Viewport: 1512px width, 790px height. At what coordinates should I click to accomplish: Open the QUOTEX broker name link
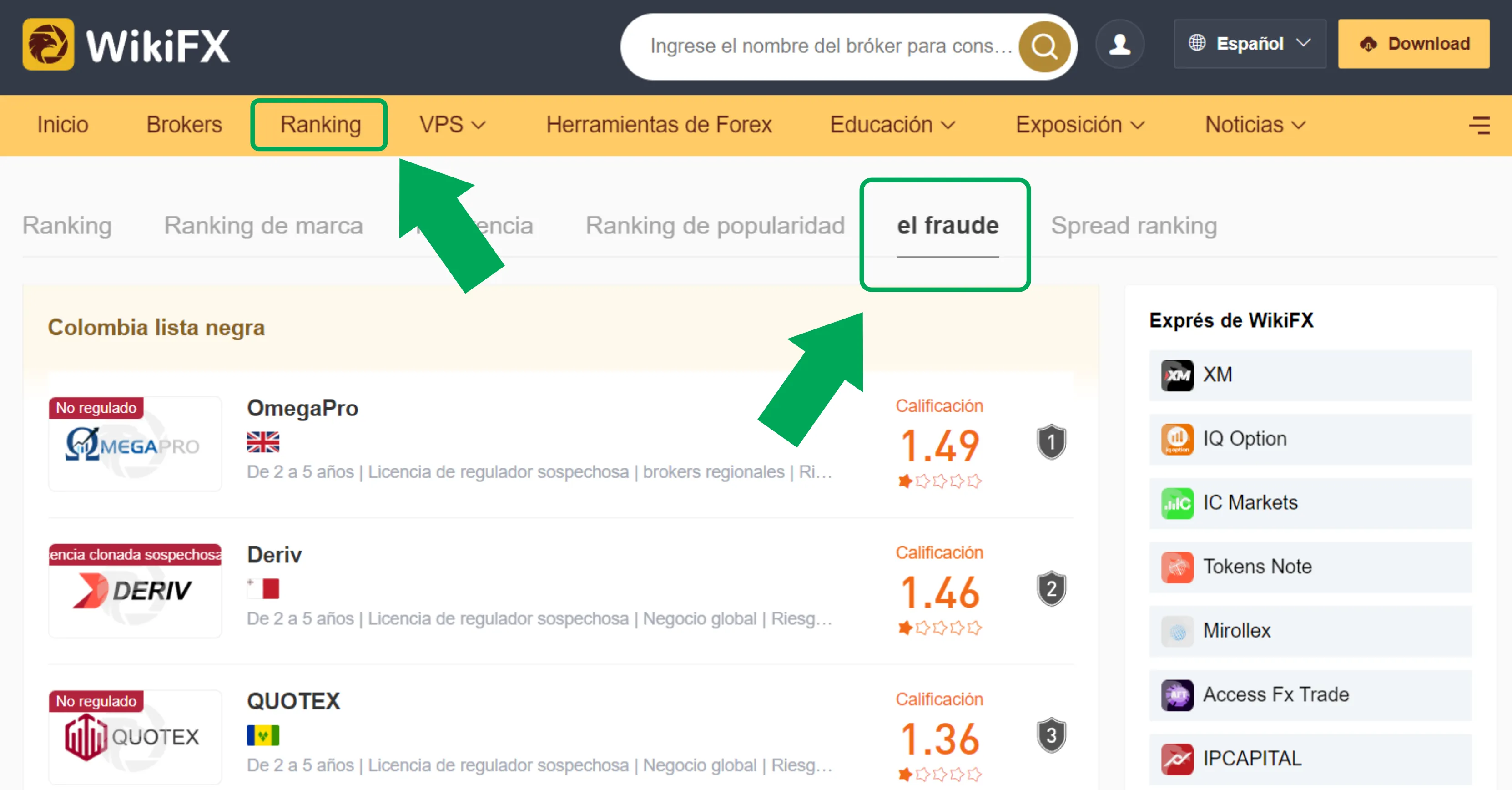click(293, 701)
